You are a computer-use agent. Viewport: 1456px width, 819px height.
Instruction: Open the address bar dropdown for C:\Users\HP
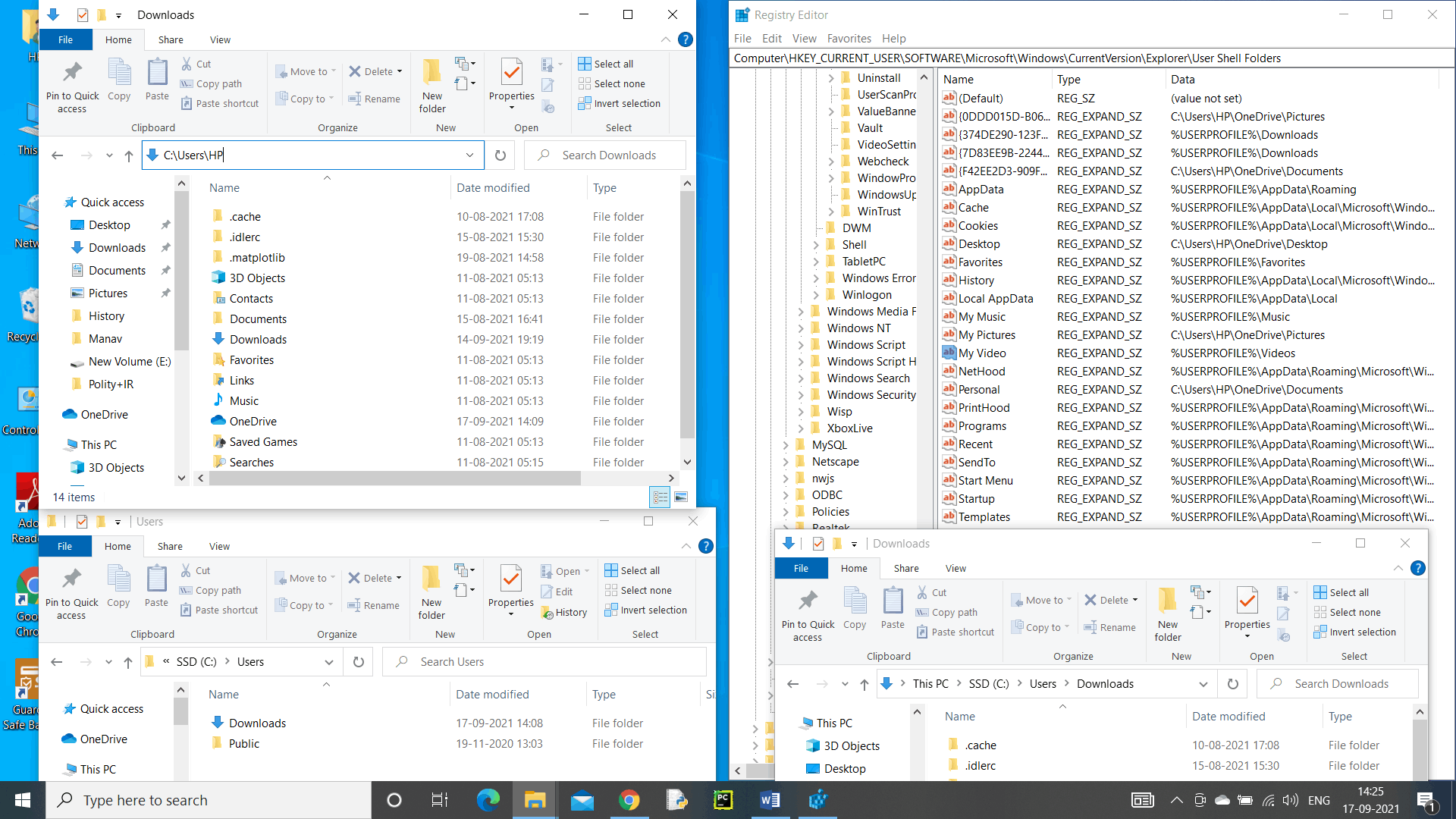pyautogui.click(x=469, y=155)
